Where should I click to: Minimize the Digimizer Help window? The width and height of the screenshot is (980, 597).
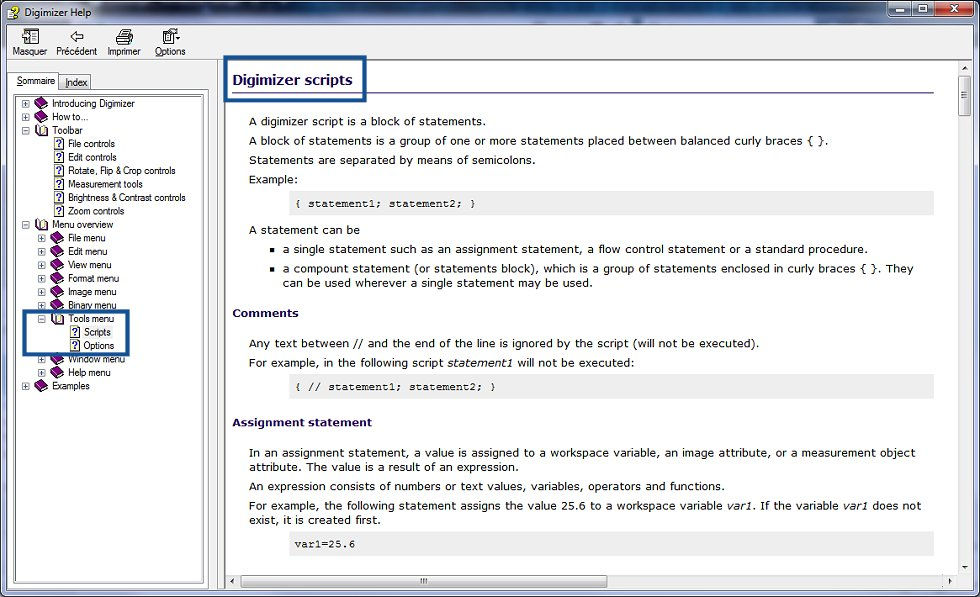901,9
